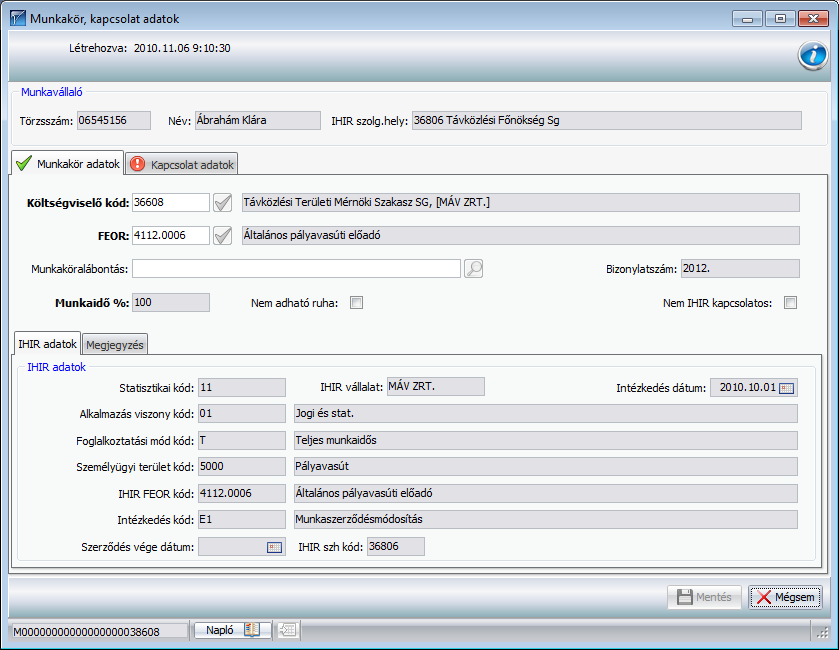Validate the Költségviselő kód checkmark icon
This screenshot has height=650, width=839.
tap(223, 203)
